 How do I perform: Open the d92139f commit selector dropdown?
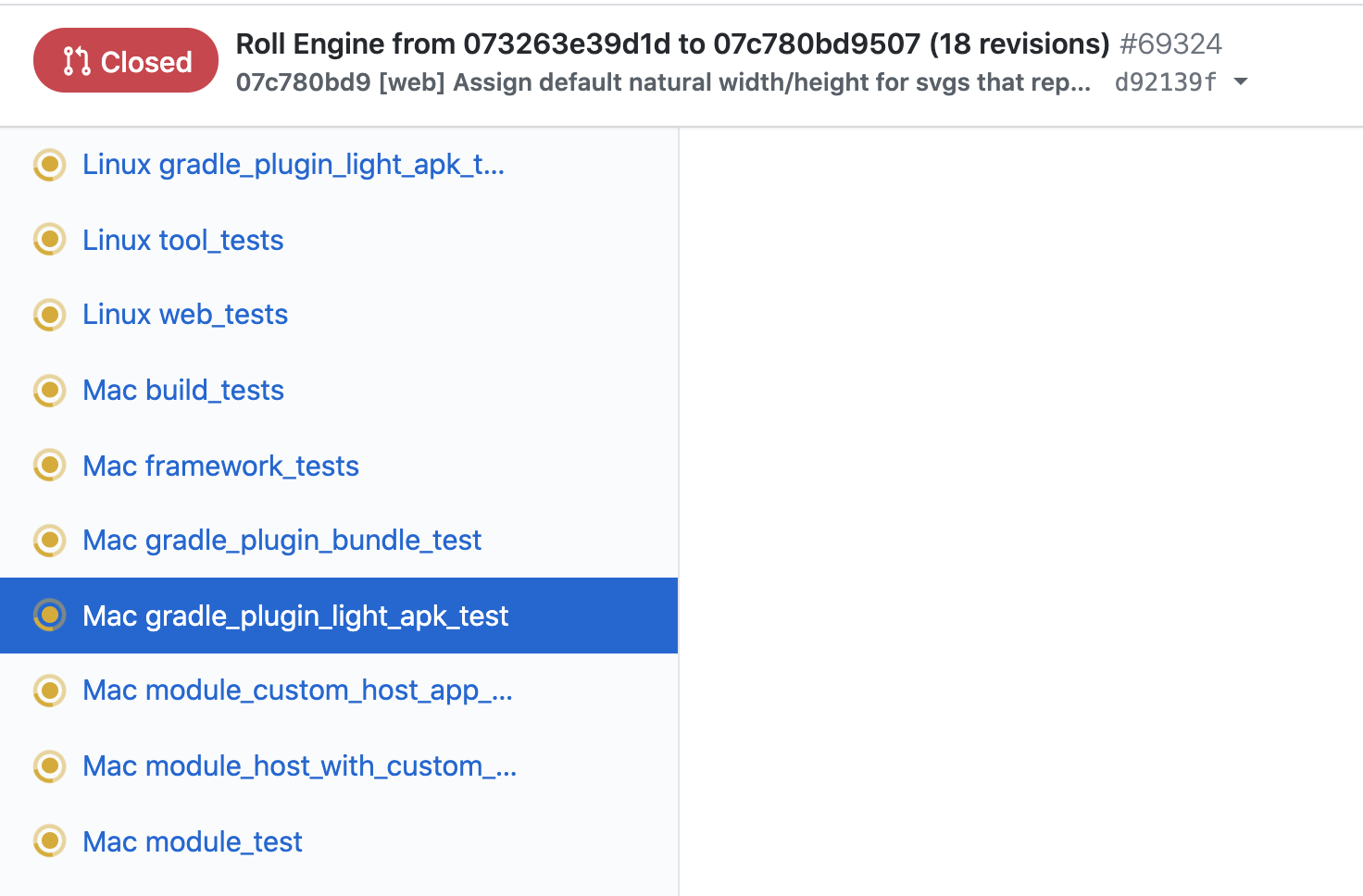[1165, 81]
